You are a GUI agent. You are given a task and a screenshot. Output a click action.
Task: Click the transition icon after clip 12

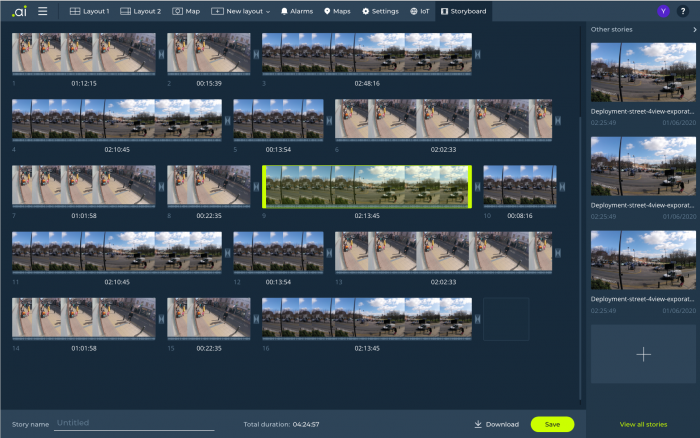coord(329,253)
